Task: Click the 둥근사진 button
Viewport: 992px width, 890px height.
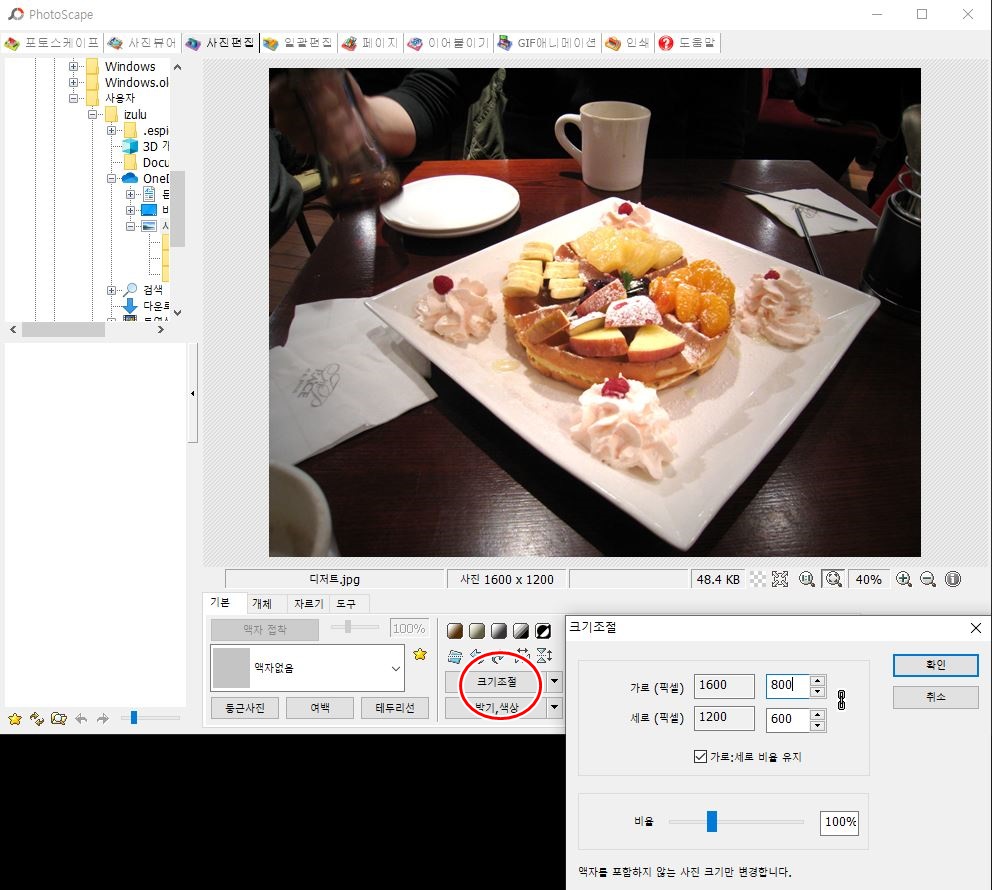Action: pyautogui.click(x=245, y=708)
